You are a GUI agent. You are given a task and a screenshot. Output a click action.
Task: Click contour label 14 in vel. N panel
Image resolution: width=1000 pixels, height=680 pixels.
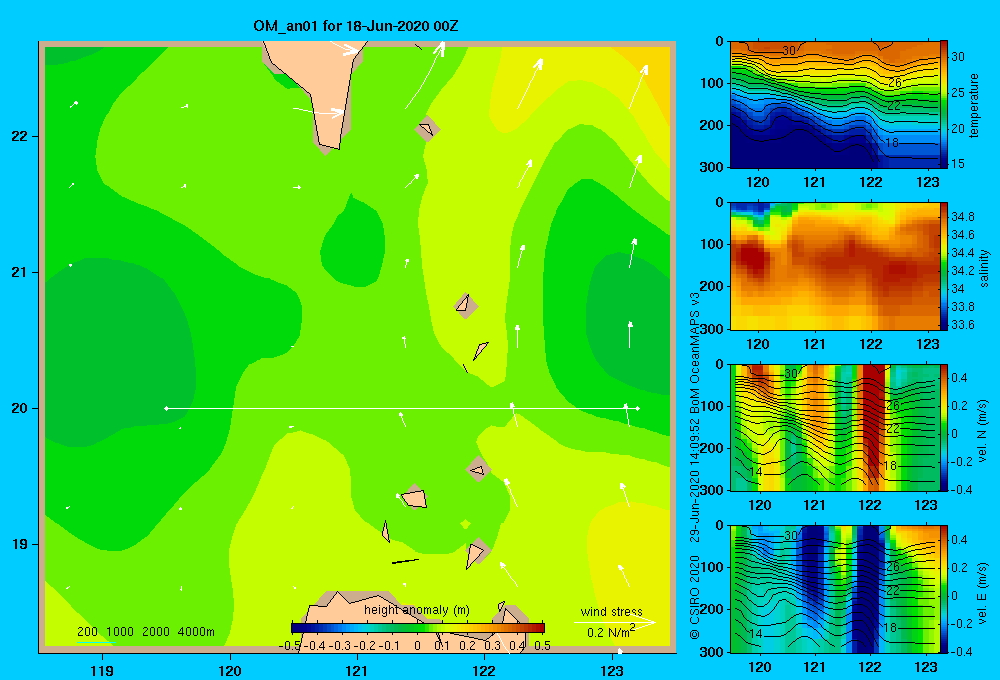tap(756, 472)
